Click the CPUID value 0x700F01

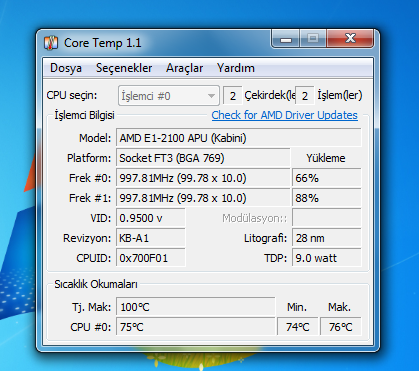pos(151,258)
